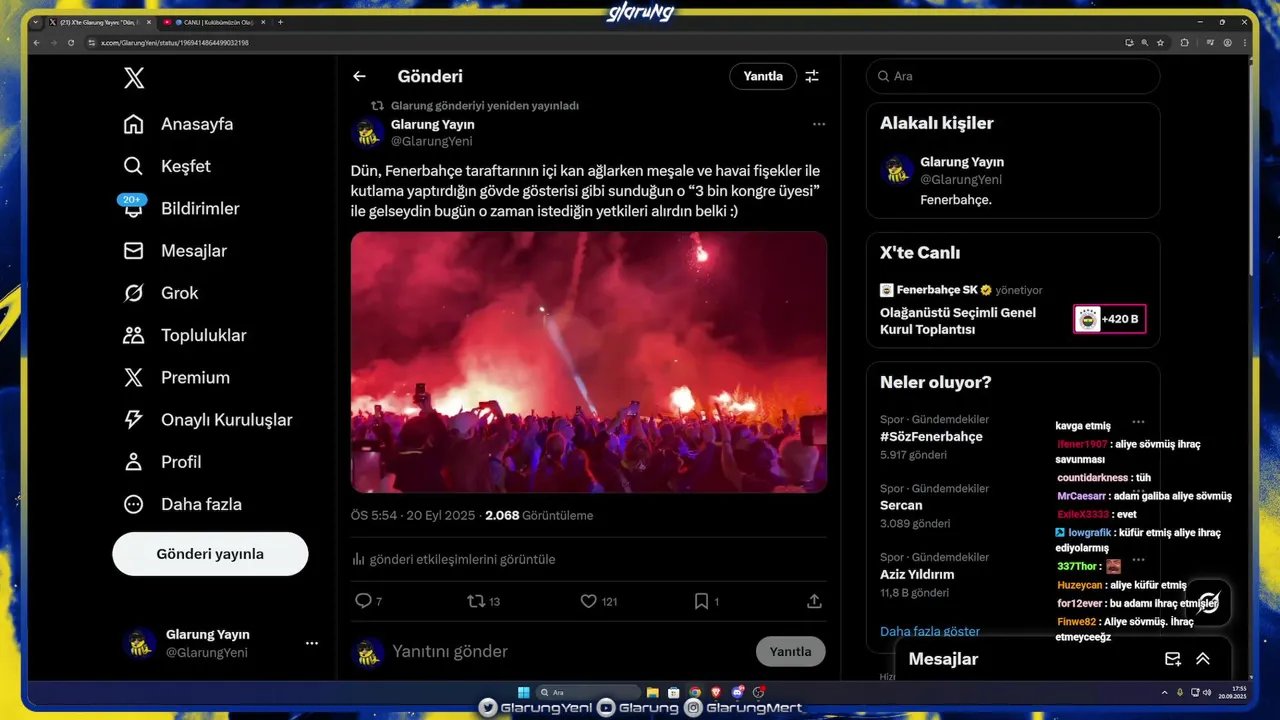Open Premium page in sidebar
The image size is (1280, 720).
click(176, 377)
